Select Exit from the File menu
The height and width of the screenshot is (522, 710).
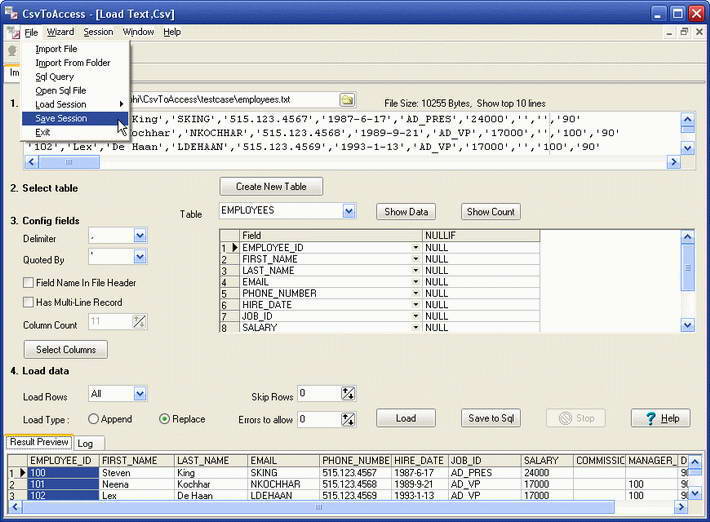coord(75,132)
